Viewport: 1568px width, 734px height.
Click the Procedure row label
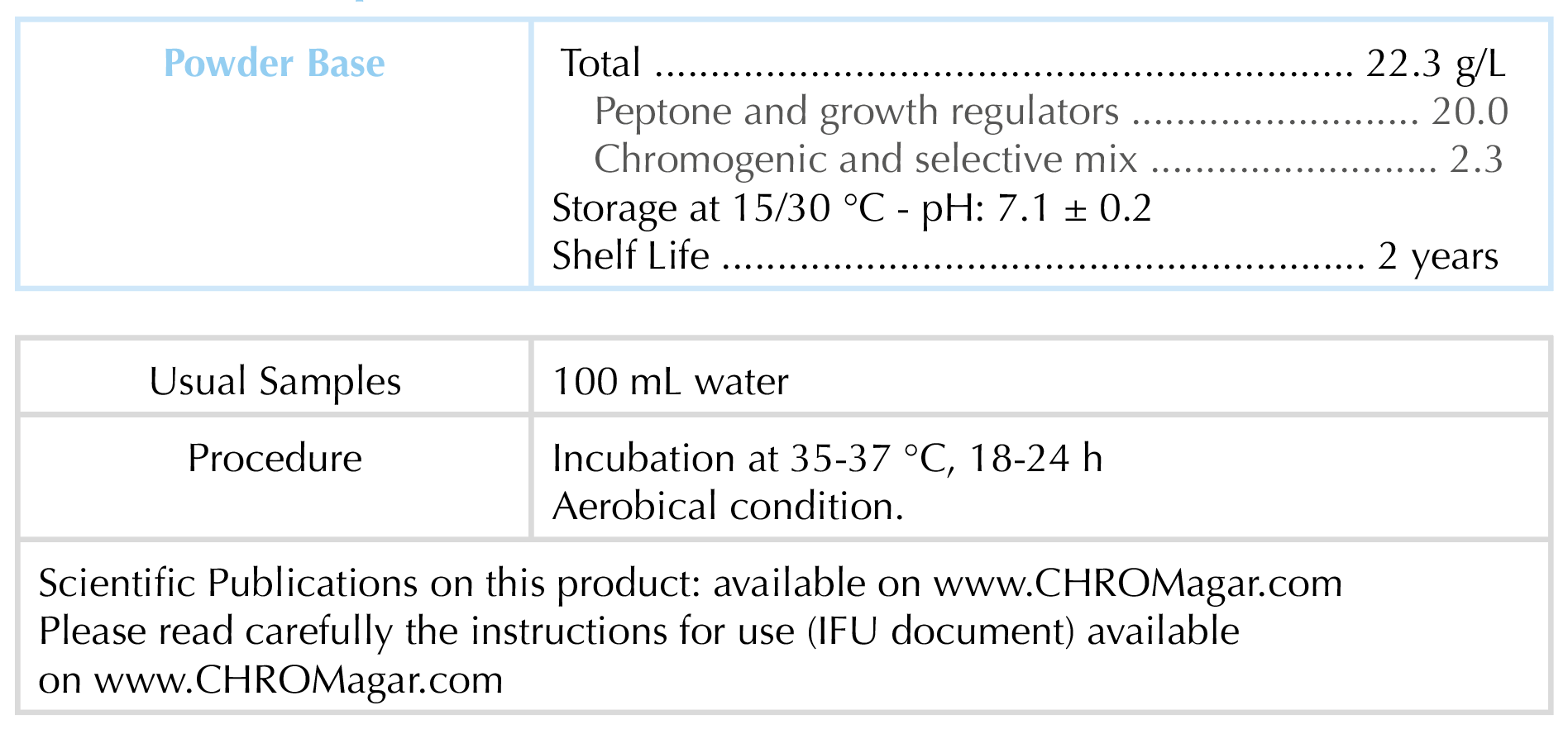[x=275, y=459]
